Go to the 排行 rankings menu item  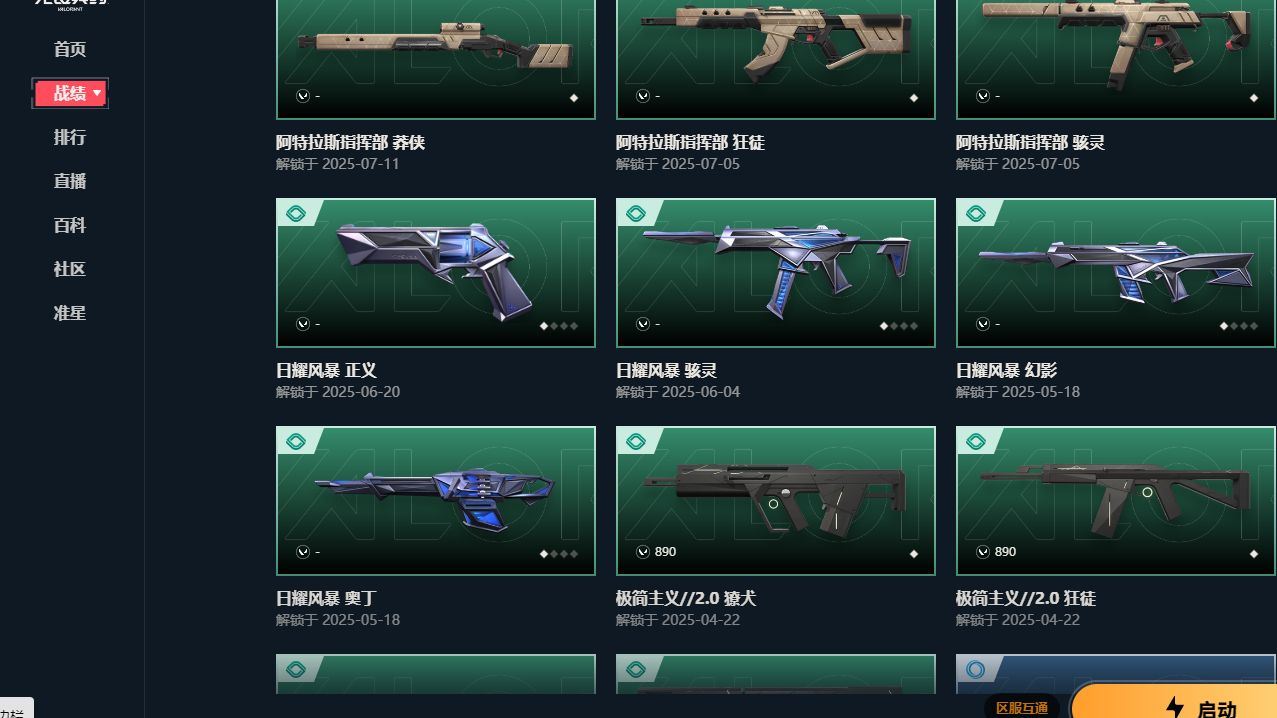pos(70,137)
